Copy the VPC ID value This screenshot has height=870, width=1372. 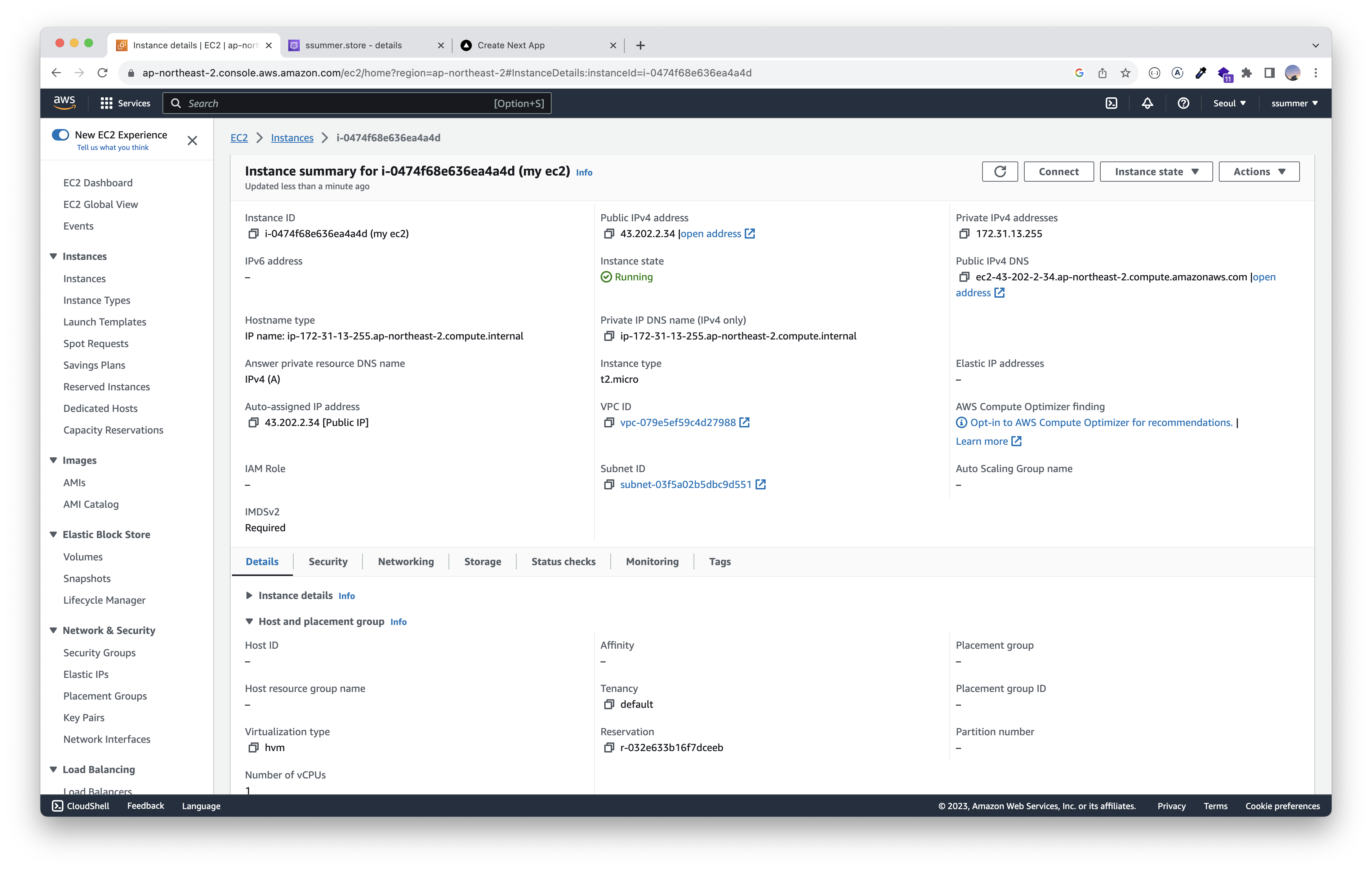tap(609, 422)
